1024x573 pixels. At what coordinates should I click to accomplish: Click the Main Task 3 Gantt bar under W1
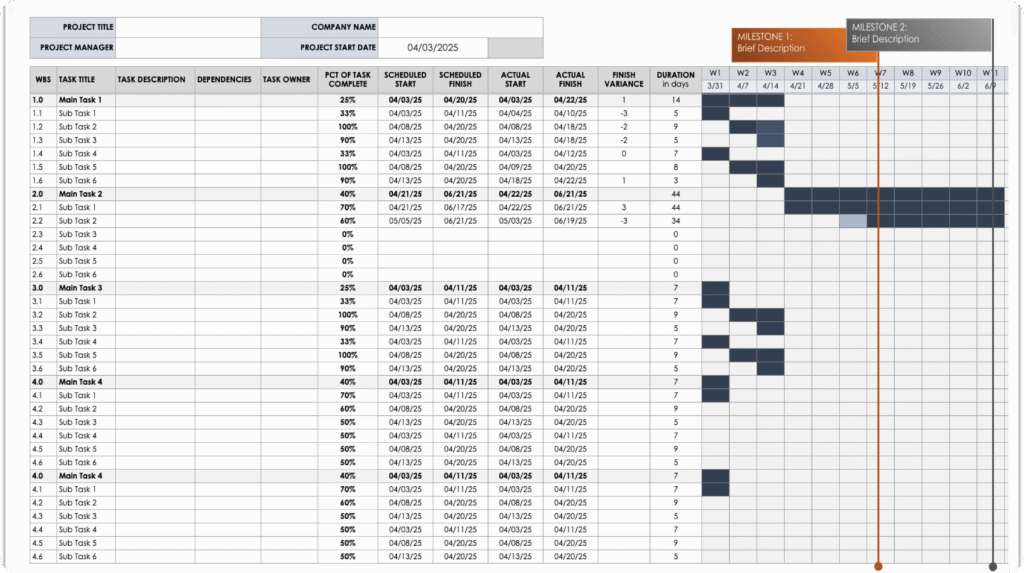point(715,288)
